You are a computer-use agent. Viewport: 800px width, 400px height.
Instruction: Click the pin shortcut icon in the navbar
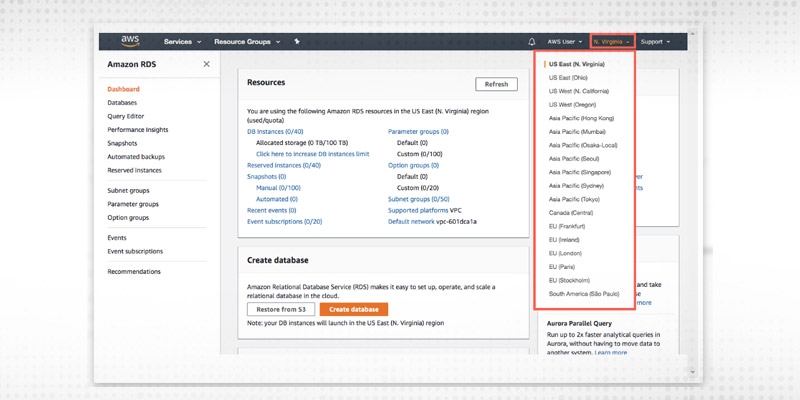click(297, 42)
